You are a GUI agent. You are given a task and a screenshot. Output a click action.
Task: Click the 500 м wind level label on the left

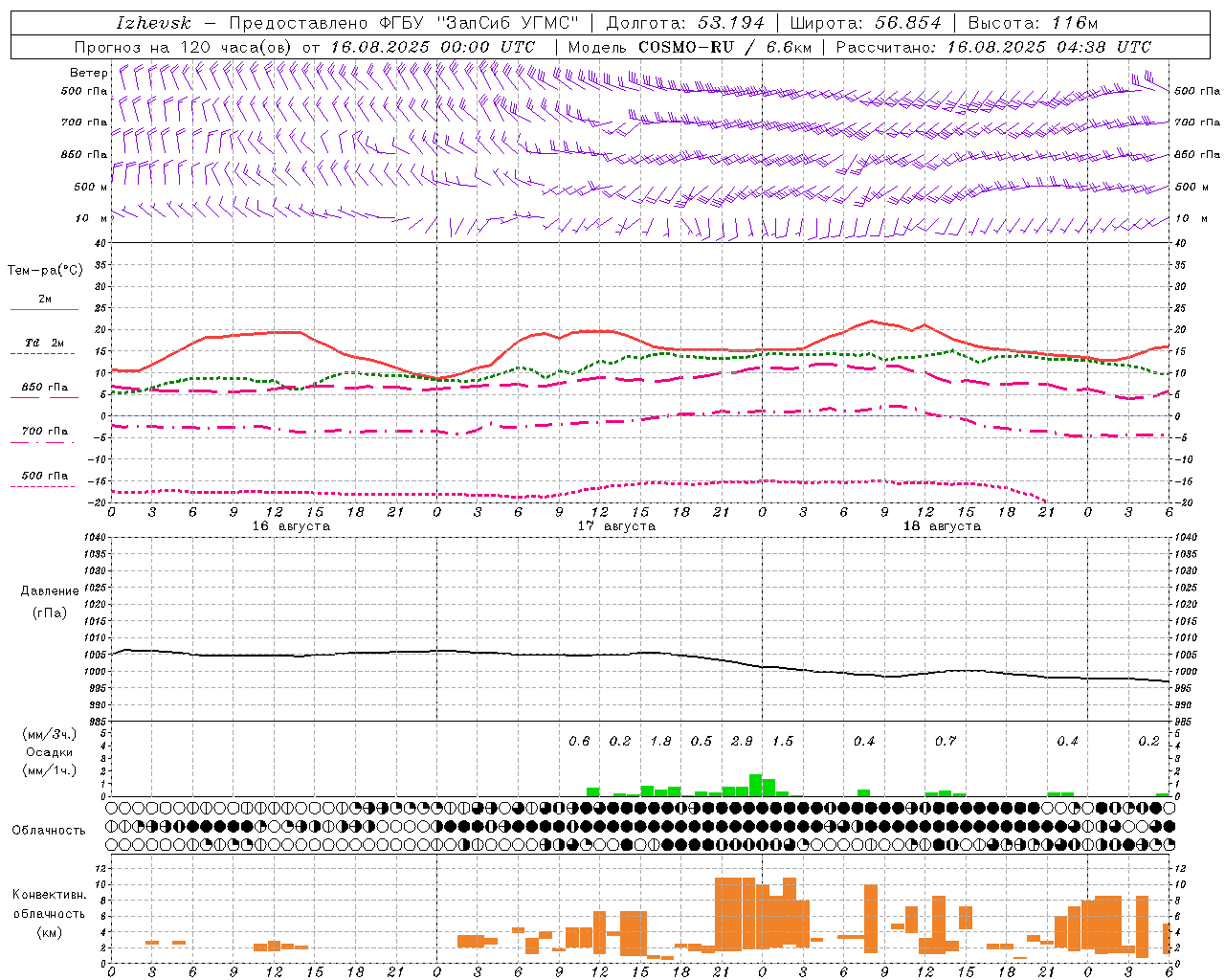pos(92,187)
